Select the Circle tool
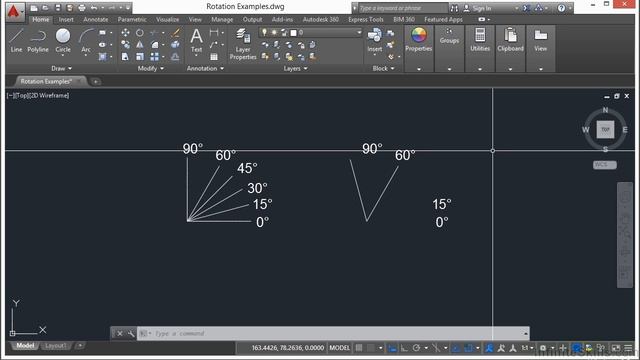640x360 pixels. 63,40
